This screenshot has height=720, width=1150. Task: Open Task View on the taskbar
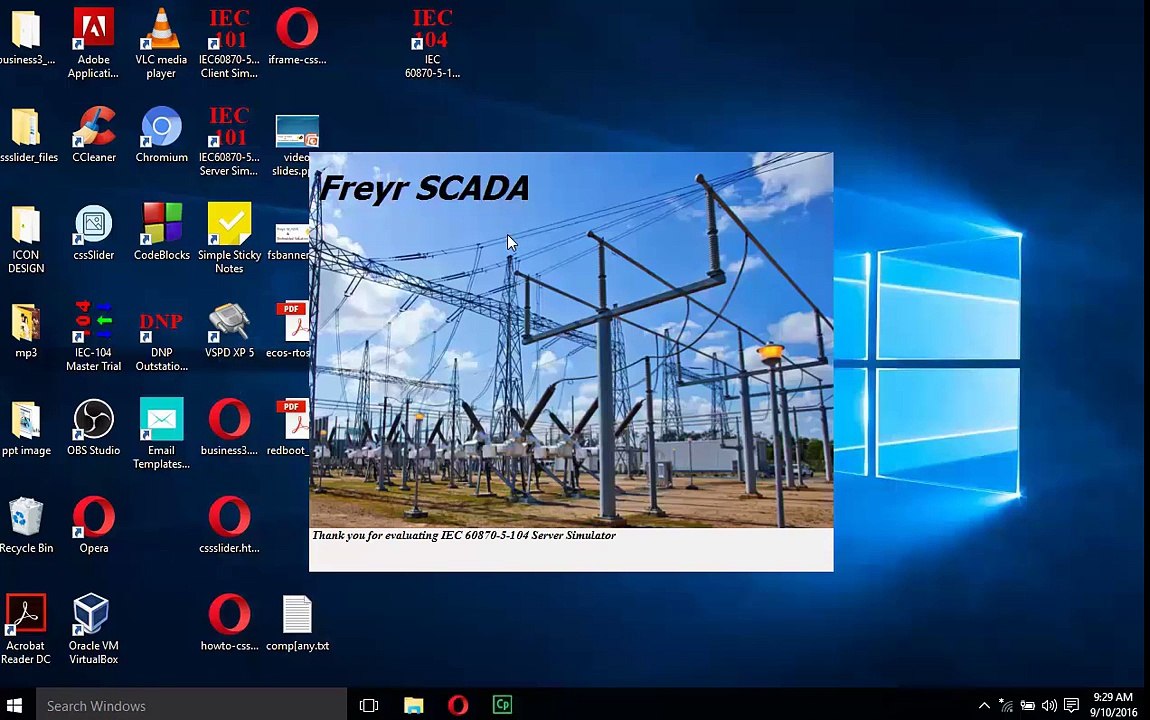[369, 705]
